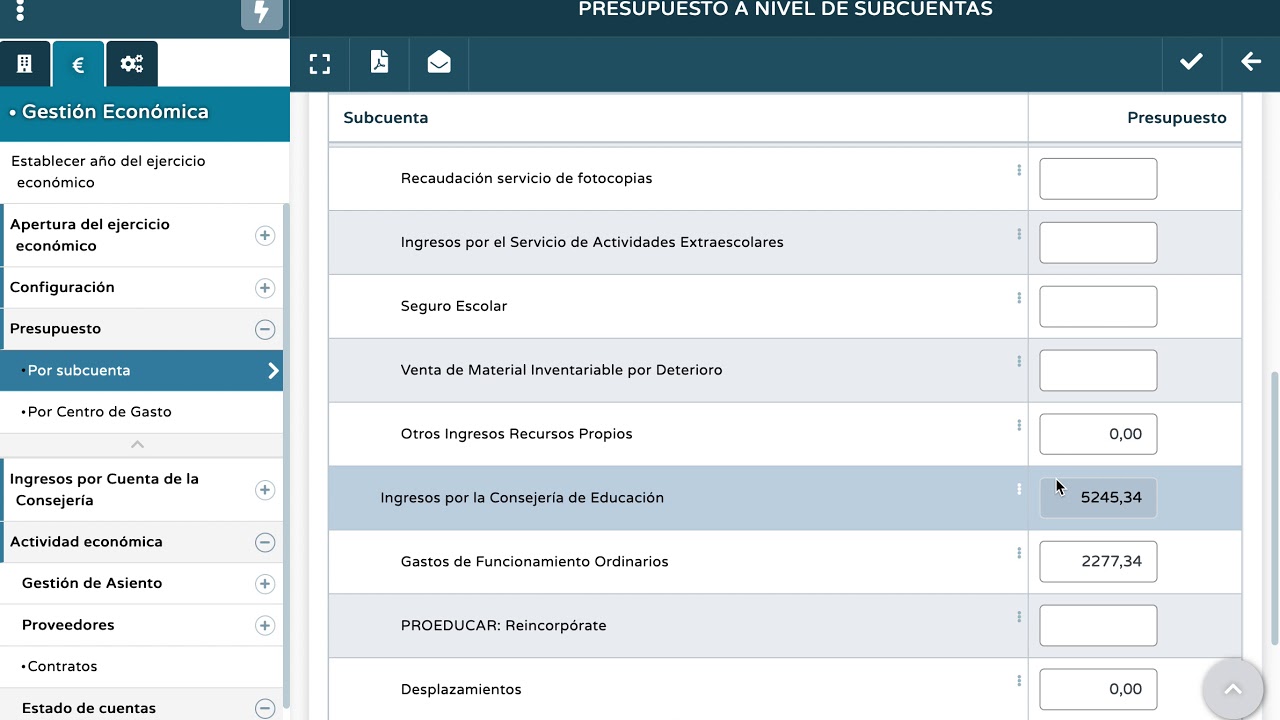Viewport: 1280px width, 720px height.
Task: Click 'Ingresos por la Consejería de Educación' label
Action: (522, 498)
